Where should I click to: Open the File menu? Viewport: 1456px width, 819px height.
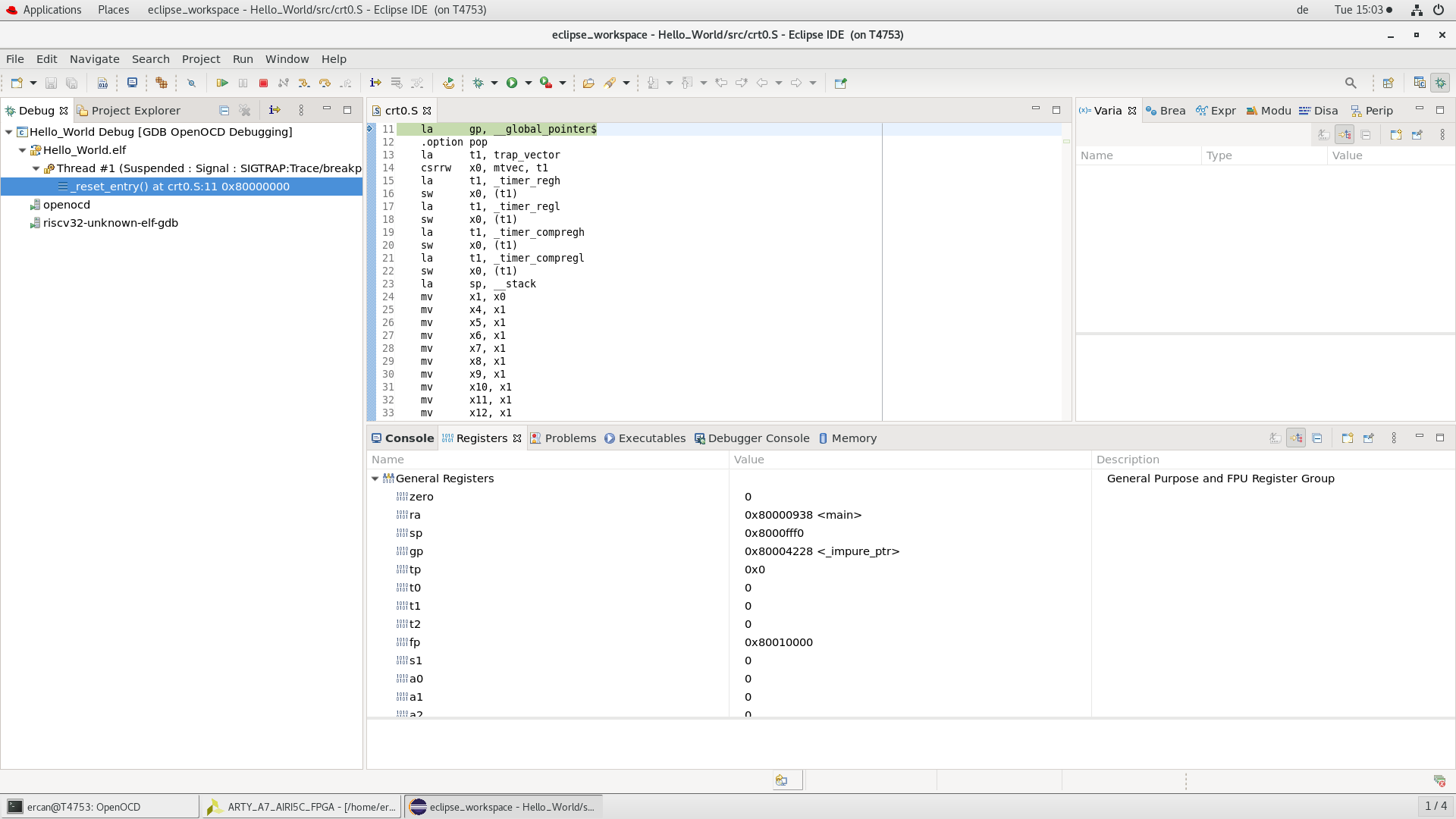coord(15,59)
